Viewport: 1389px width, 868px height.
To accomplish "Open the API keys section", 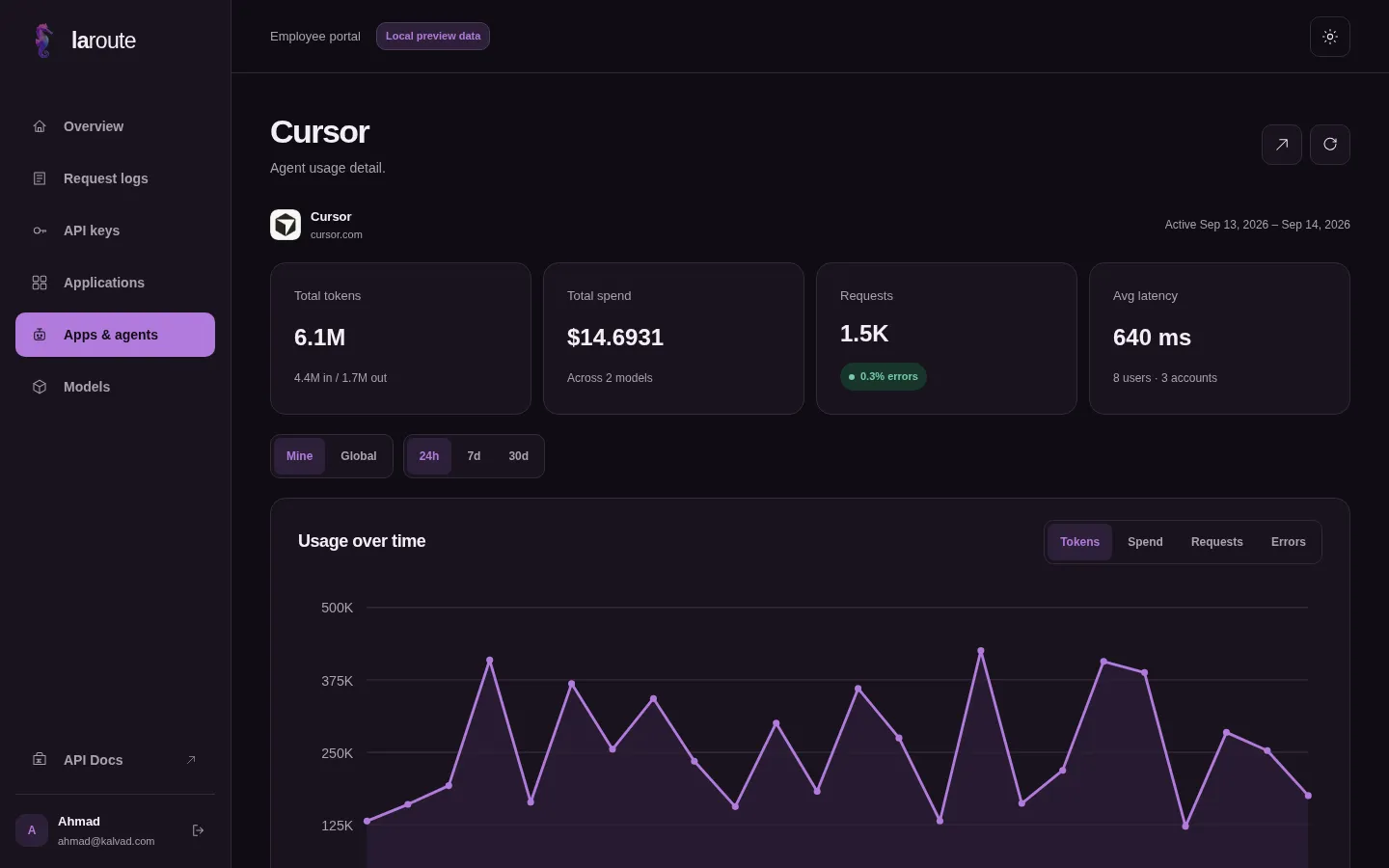I will (115, 231).
